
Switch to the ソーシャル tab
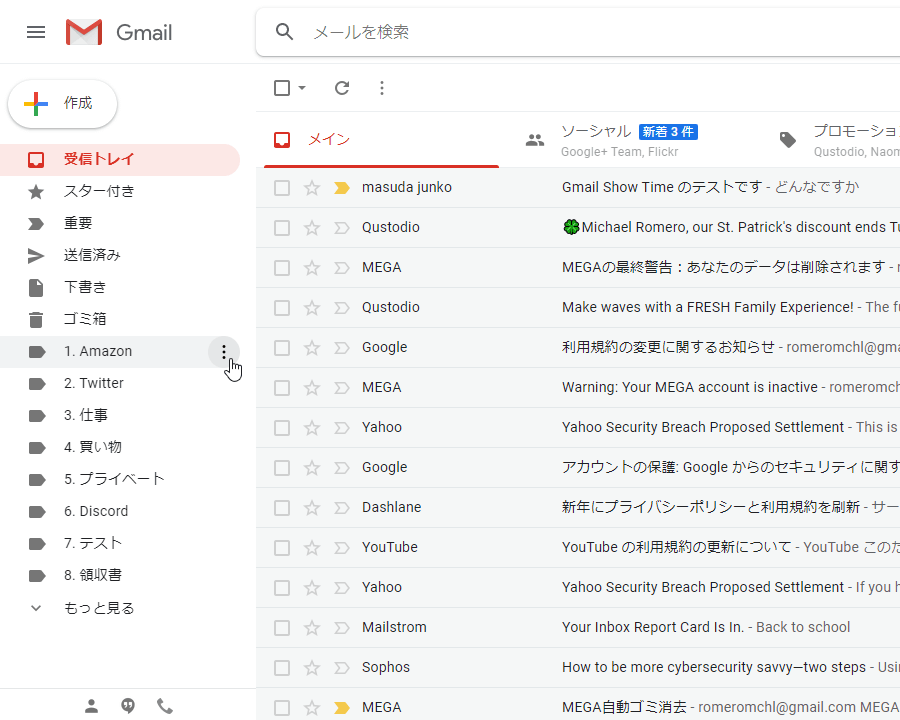[x=633, y=140]
